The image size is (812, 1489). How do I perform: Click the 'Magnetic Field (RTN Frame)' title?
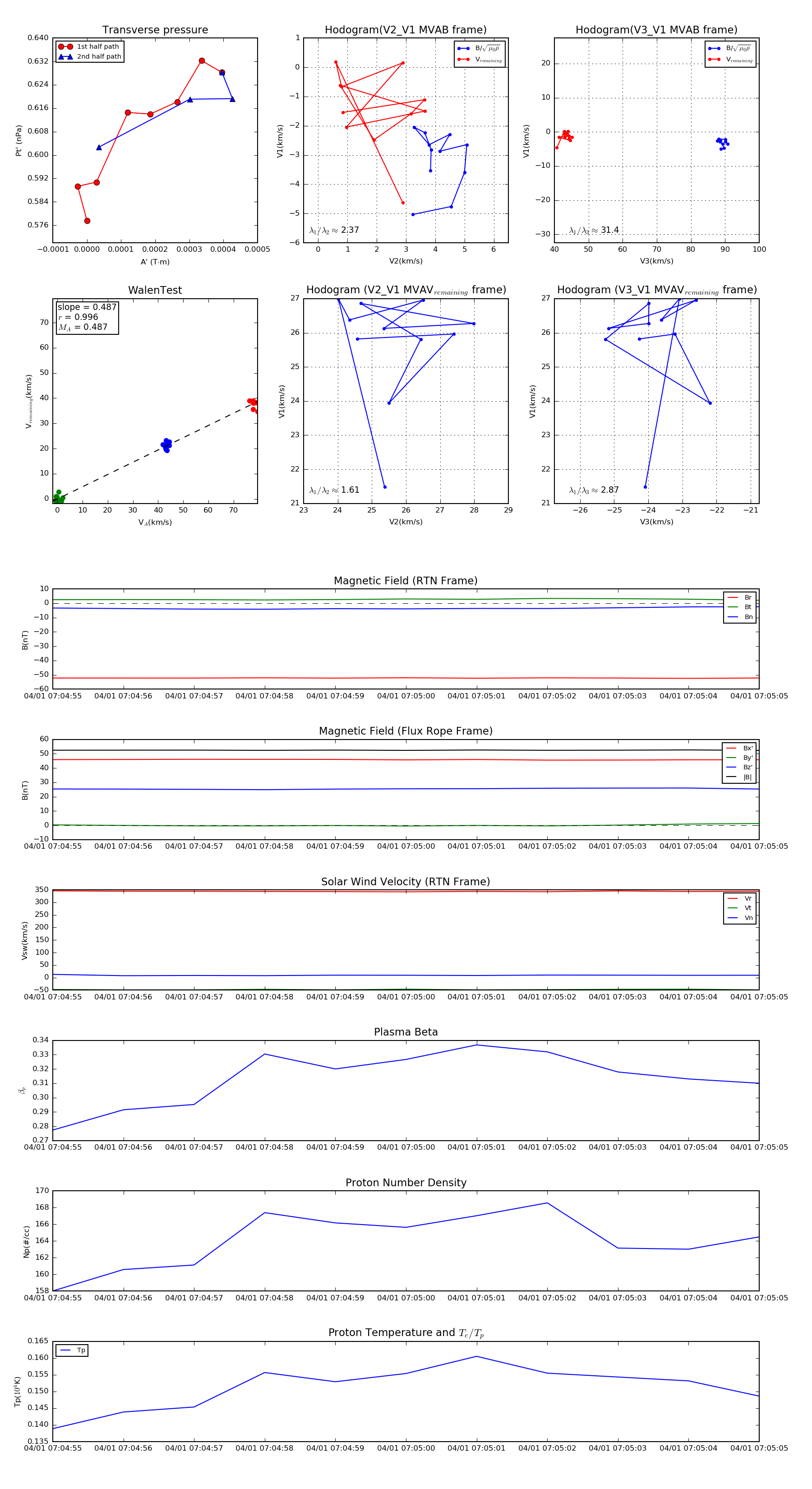[x=406, y=581]
